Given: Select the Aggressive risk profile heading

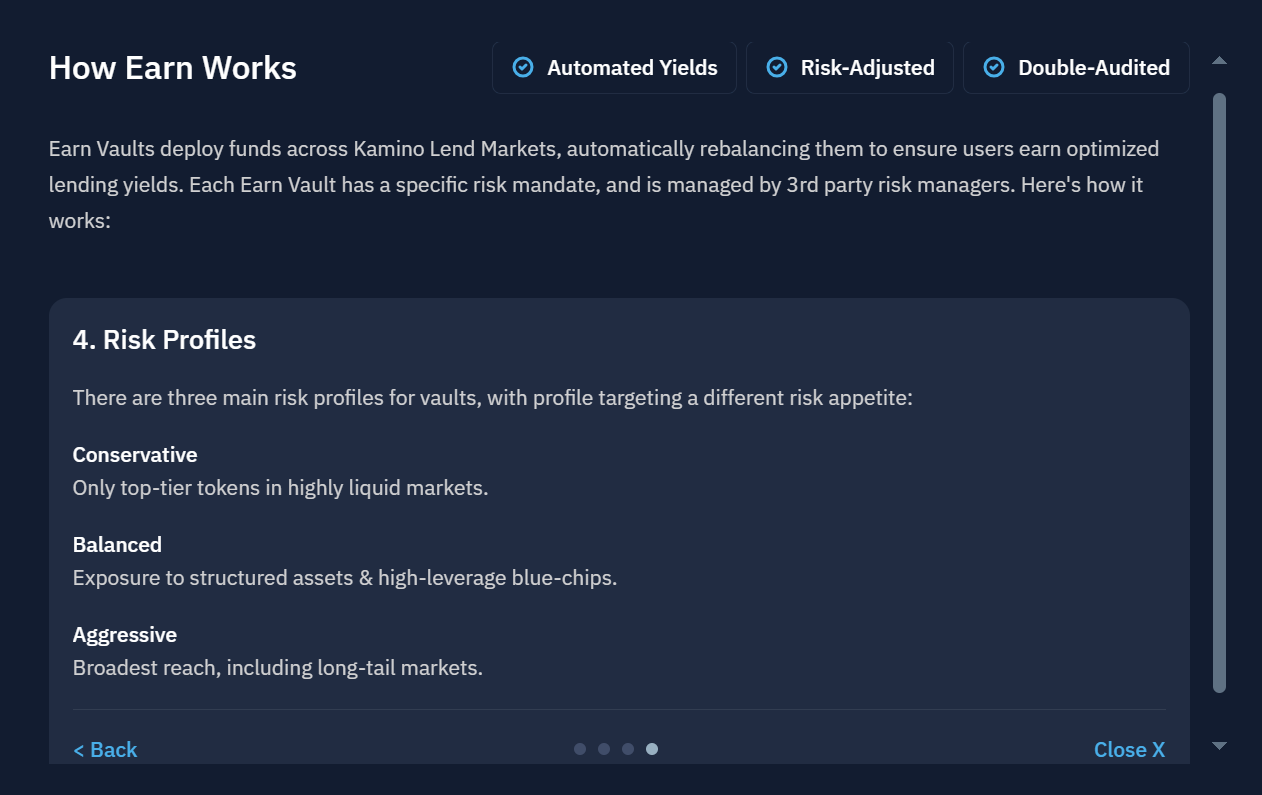Looking at the screenshot, I should point(125,635).
